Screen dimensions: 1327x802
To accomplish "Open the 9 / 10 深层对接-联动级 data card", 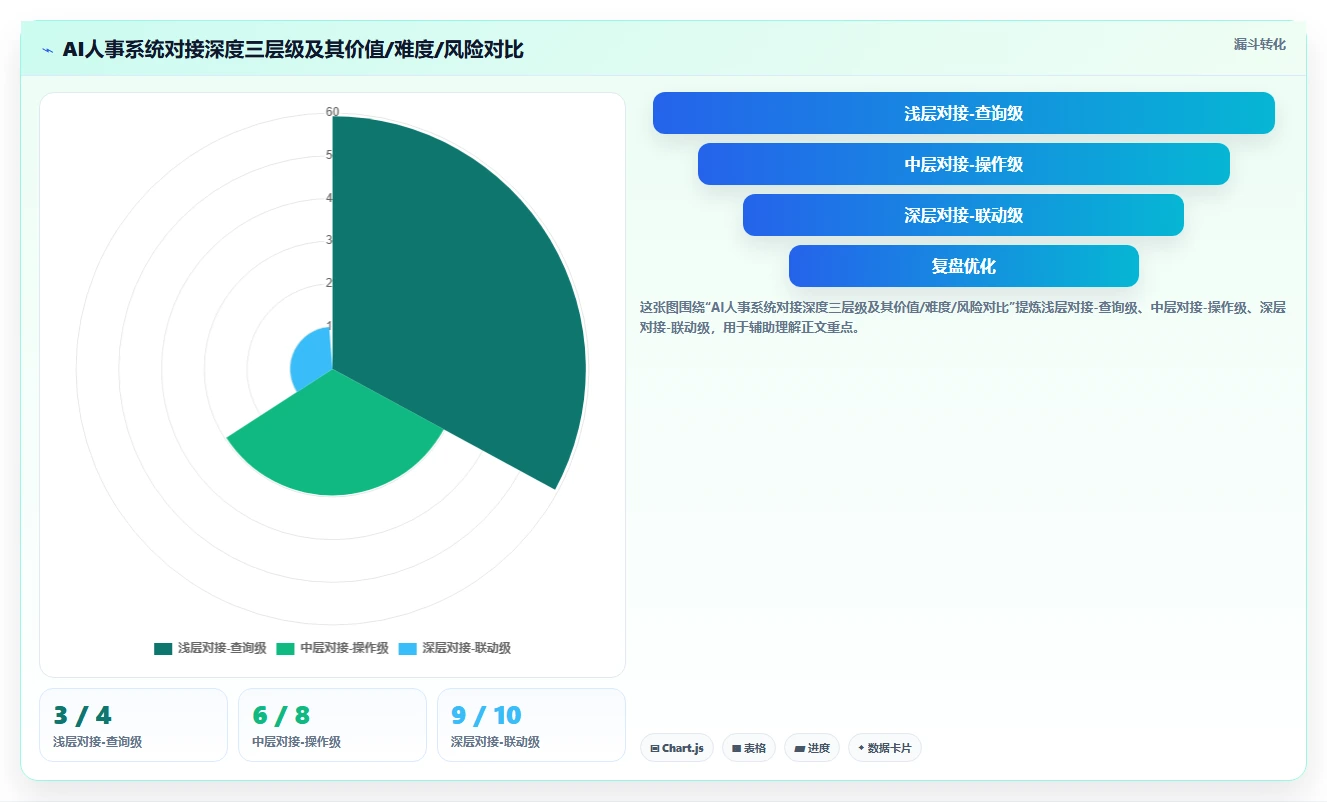I will 531,725.
